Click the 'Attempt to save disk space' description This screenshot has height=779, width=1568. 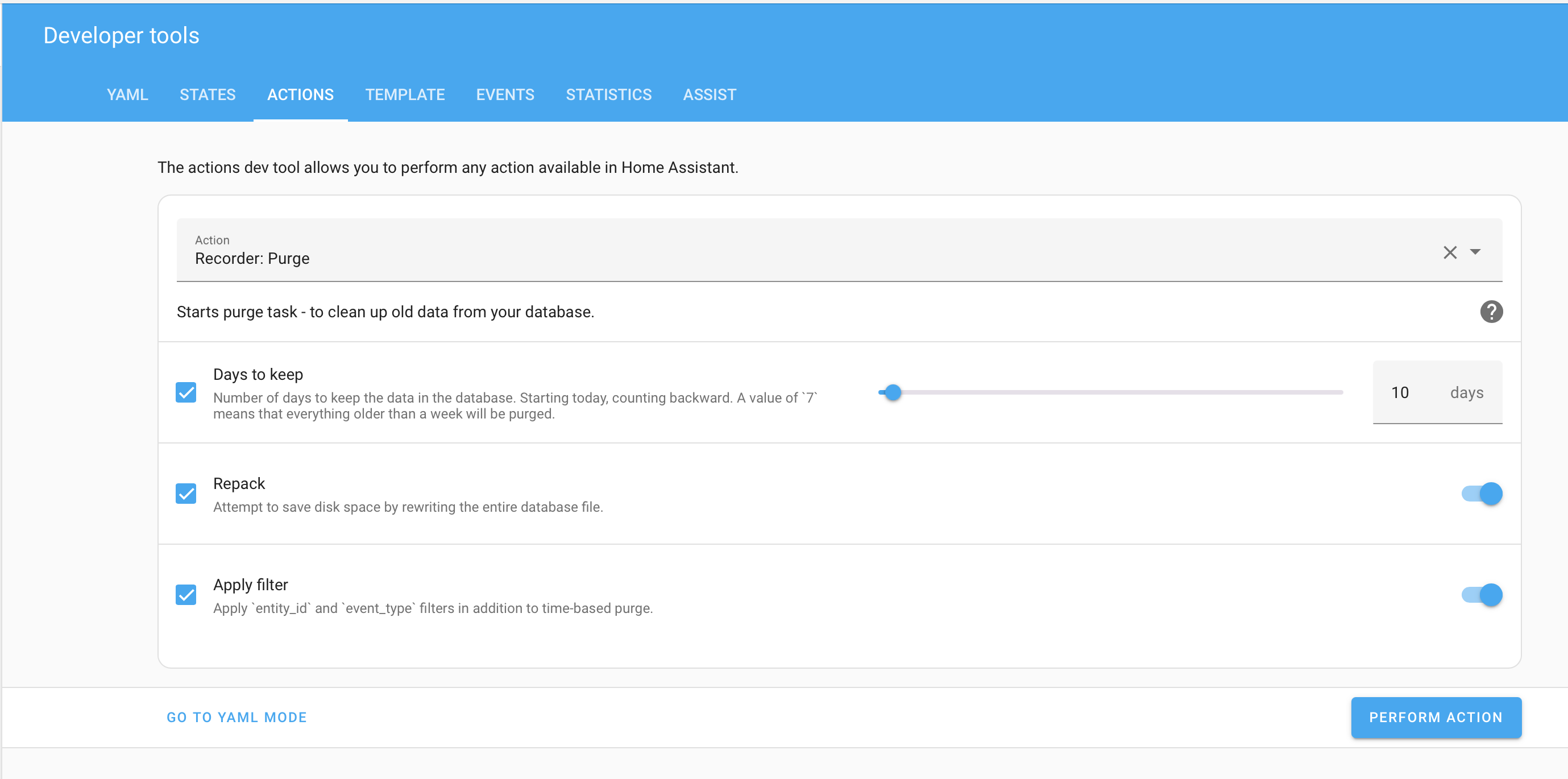coord(408,507)
